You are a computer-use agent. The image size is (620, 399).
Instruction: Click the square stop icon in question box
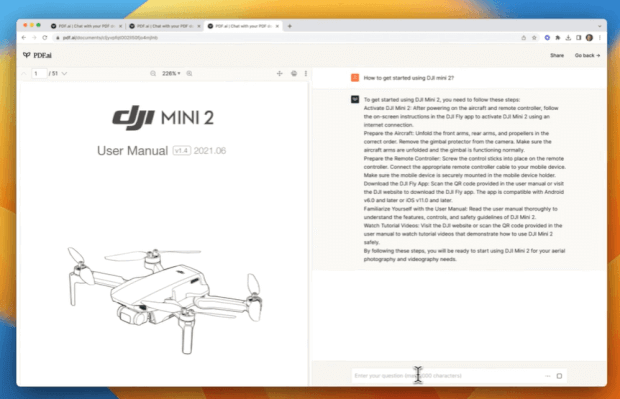coord(559,376)
